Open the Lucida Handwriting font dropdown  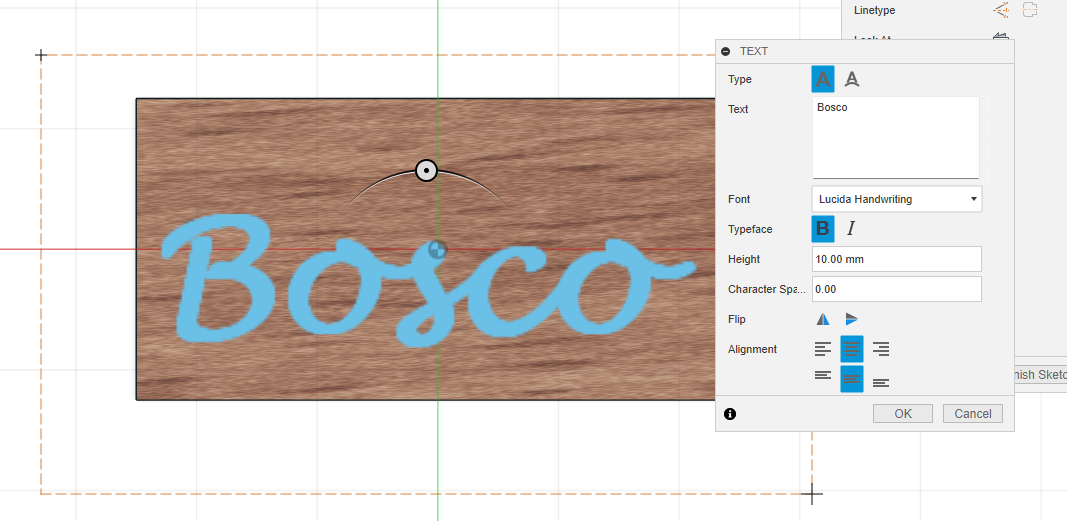click(896, 199)
